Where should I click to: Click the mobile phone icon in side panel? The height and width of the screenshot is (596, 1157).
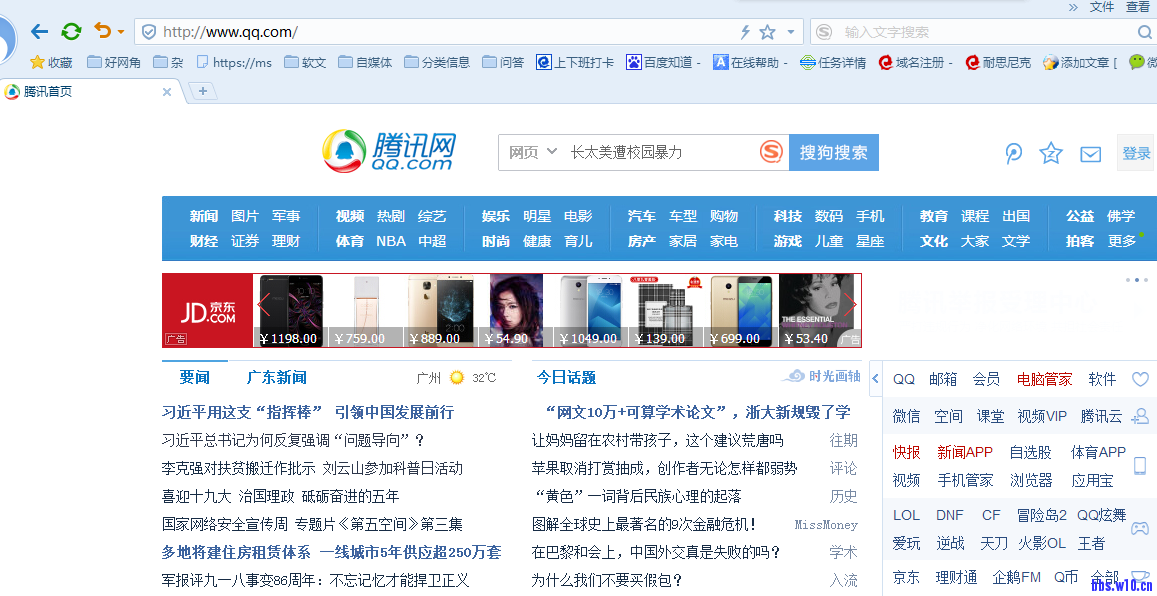pos(1139,466)
